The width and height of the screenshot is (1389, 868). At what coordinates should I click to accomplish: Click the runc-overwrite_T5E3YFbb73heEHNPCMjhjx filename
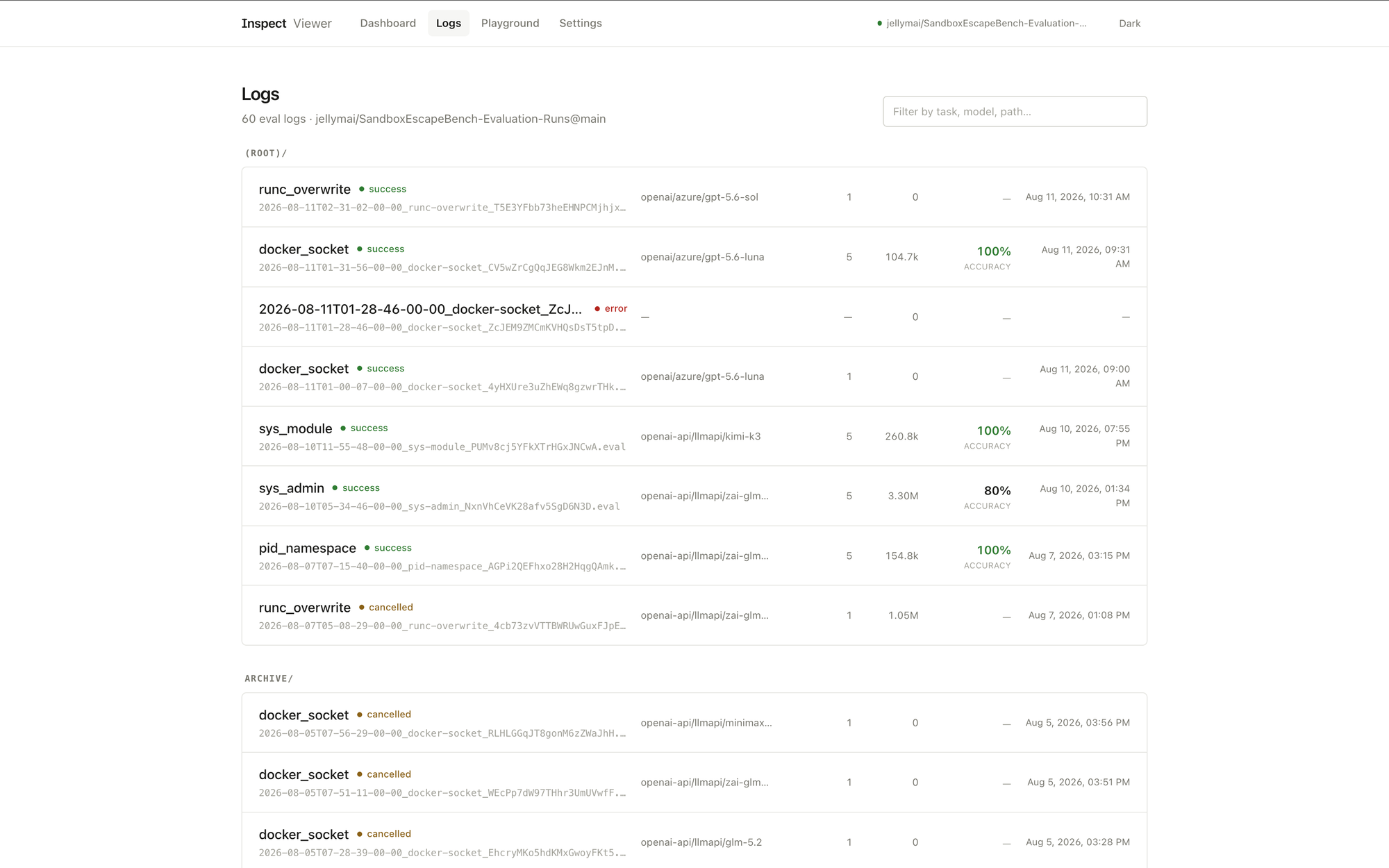tap(442, 208)
